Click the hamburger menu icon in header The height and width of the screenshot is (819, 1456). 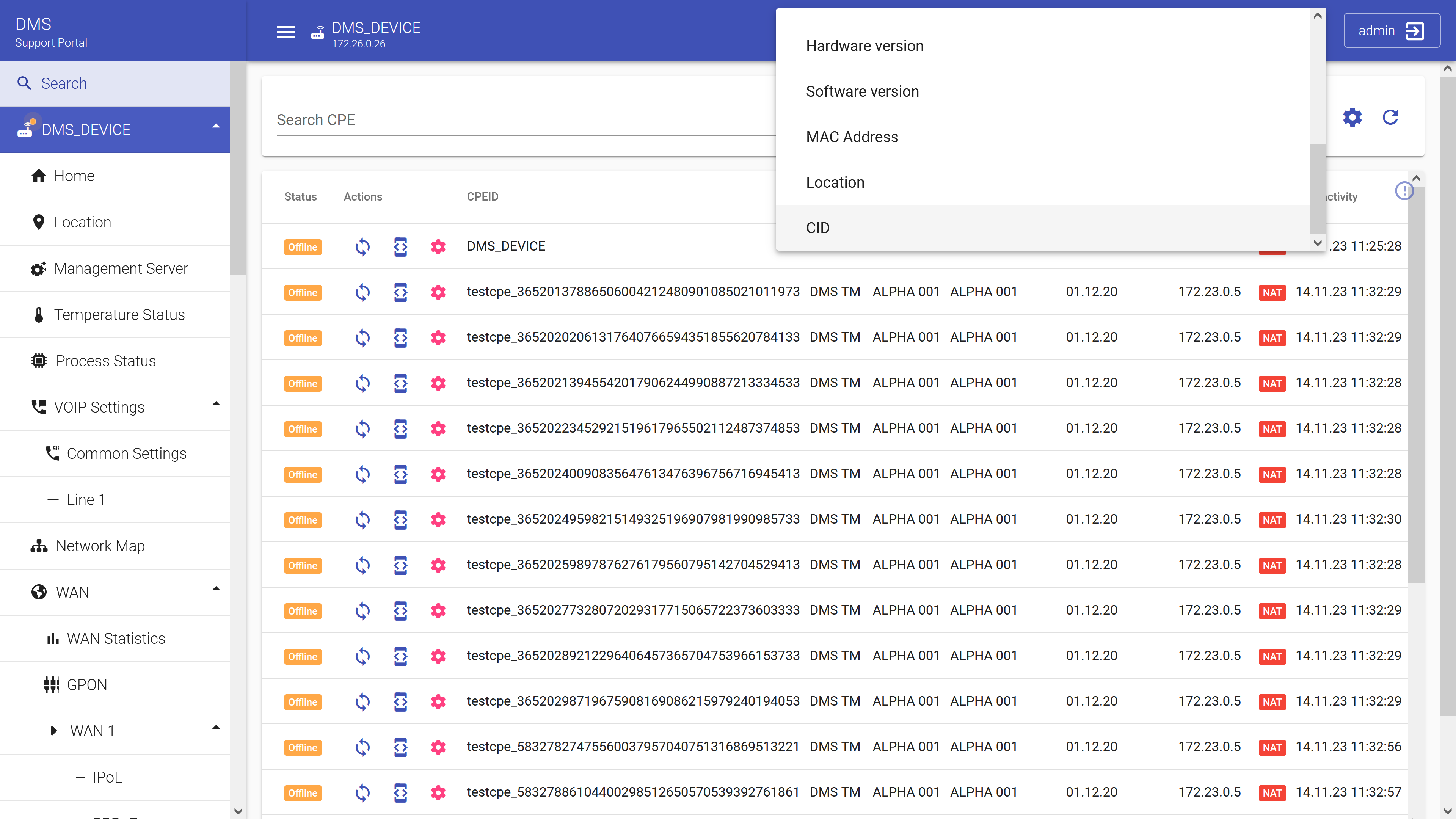tap(286, 31)
